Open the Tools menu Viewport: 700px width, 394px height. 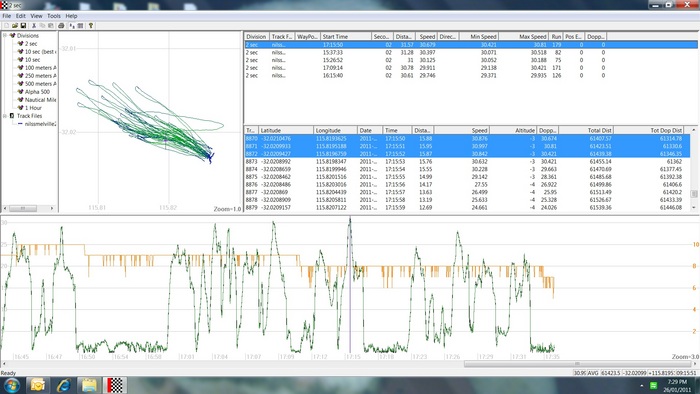[x=54, y=16]
